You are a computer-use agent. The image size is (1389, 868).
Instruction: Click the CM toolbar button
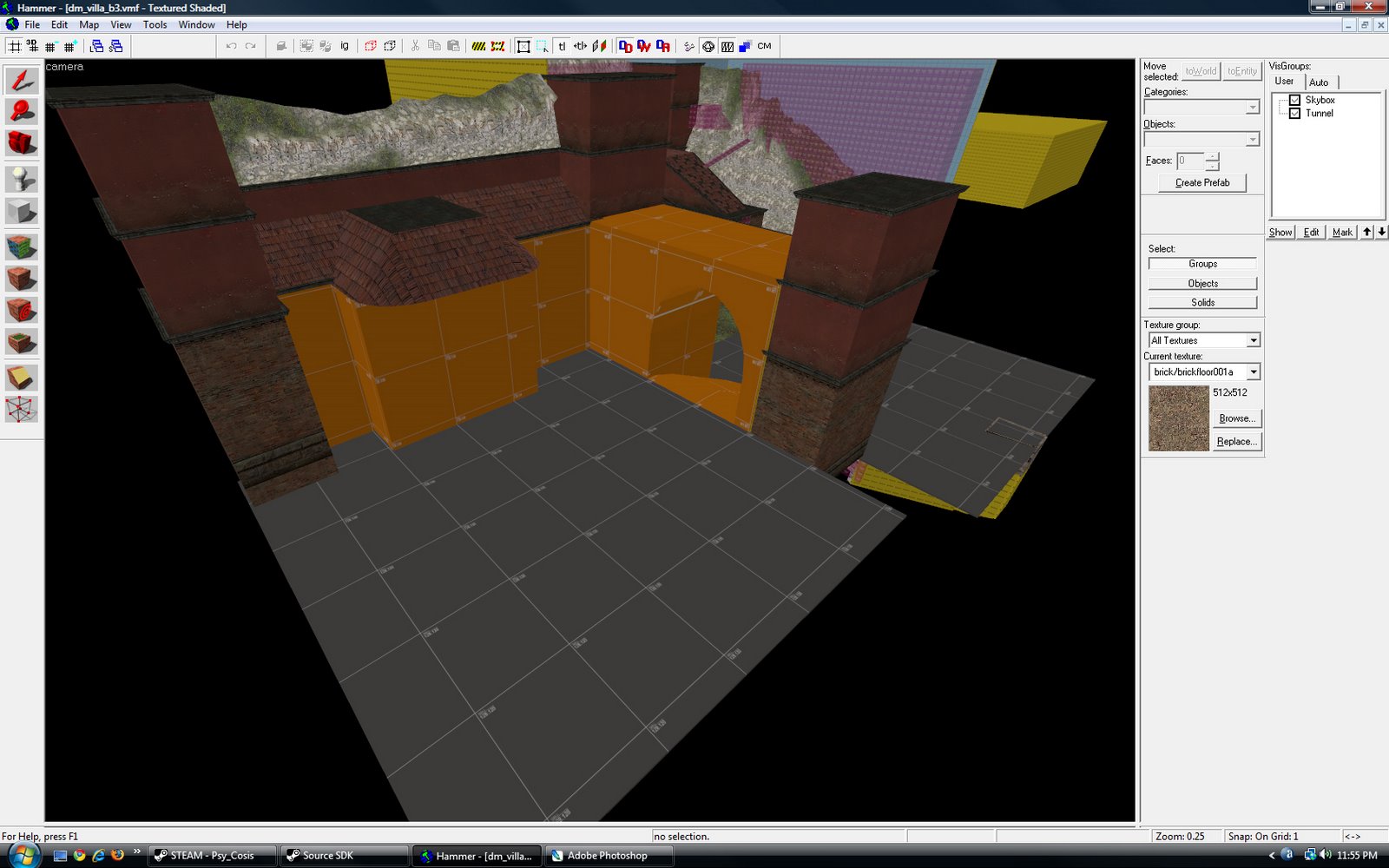(764, 46)
